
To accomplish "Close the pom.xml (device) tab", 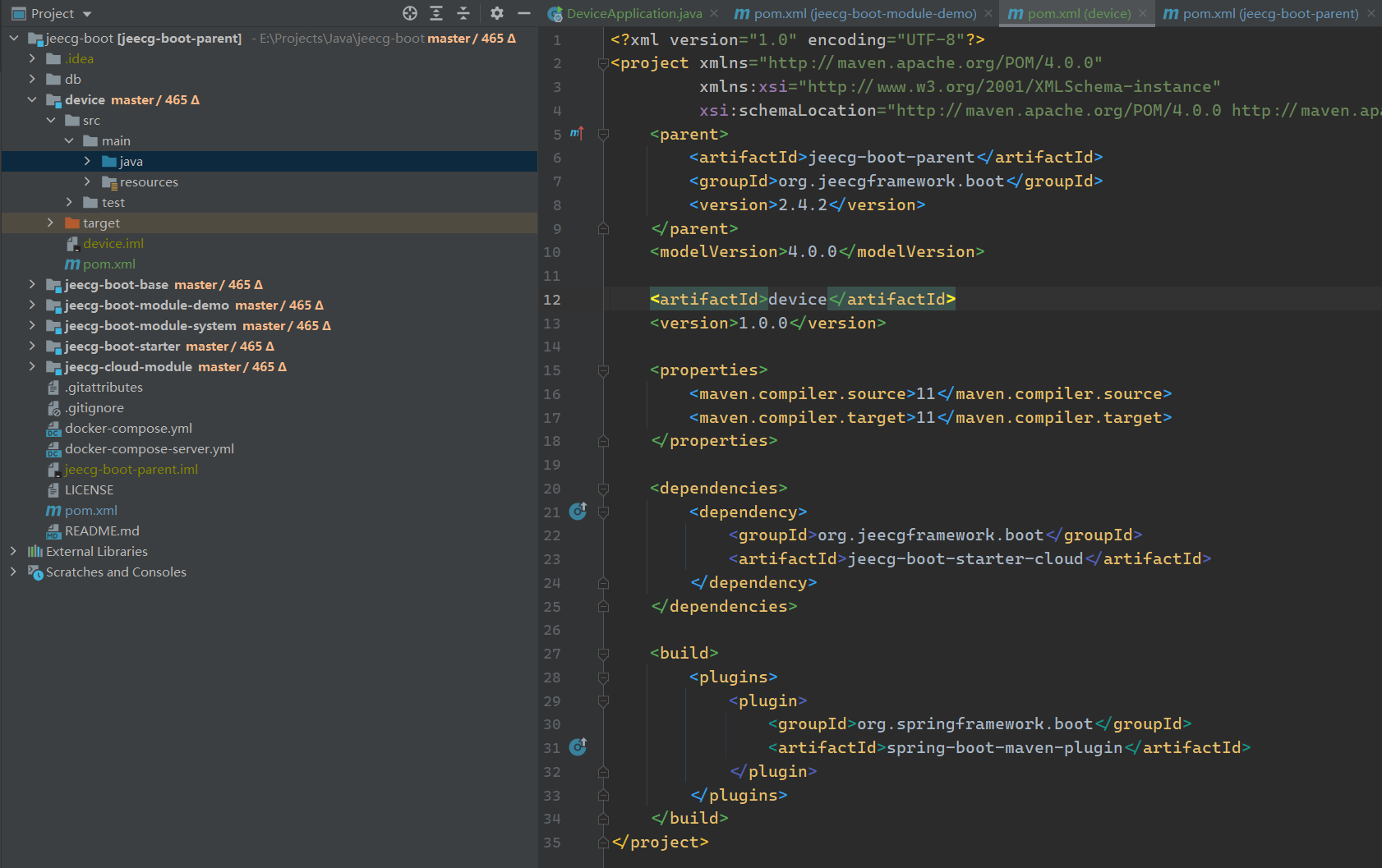I will [1143, 13].
